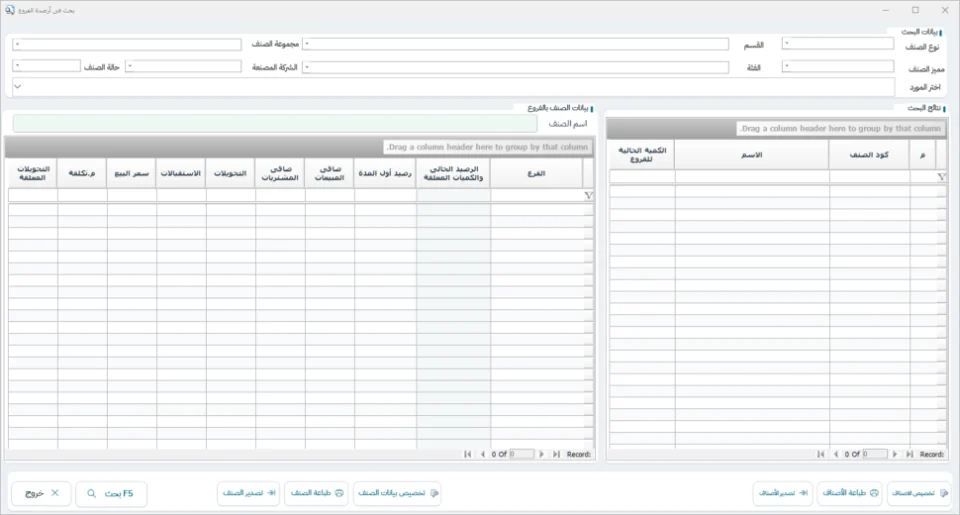Click filter cell under كود الصنف column
960x515 pixels.
869,177
